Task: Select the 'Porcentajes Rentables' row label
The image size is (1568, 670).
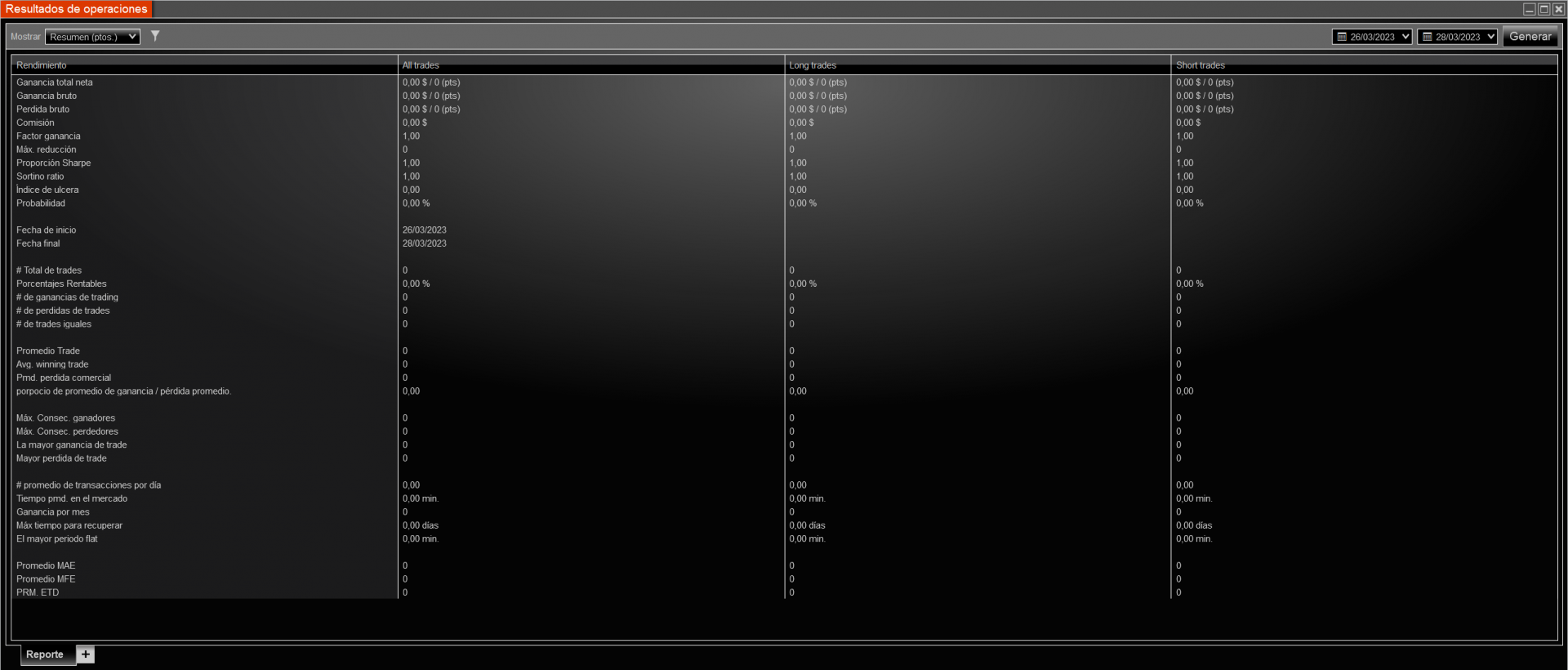Action: coord(61,284)
